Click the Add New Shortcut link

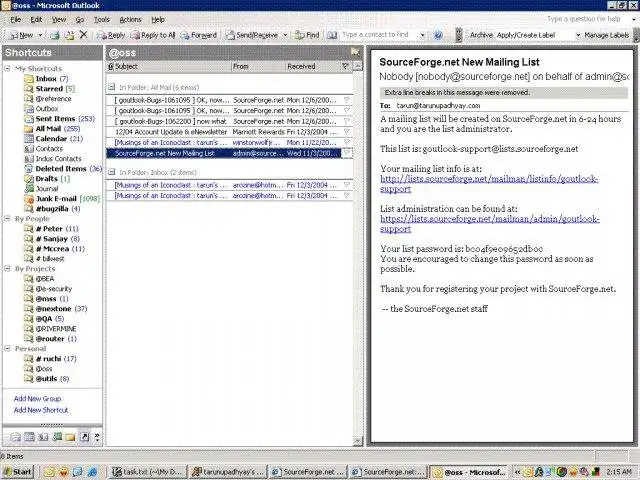(41, 410)
